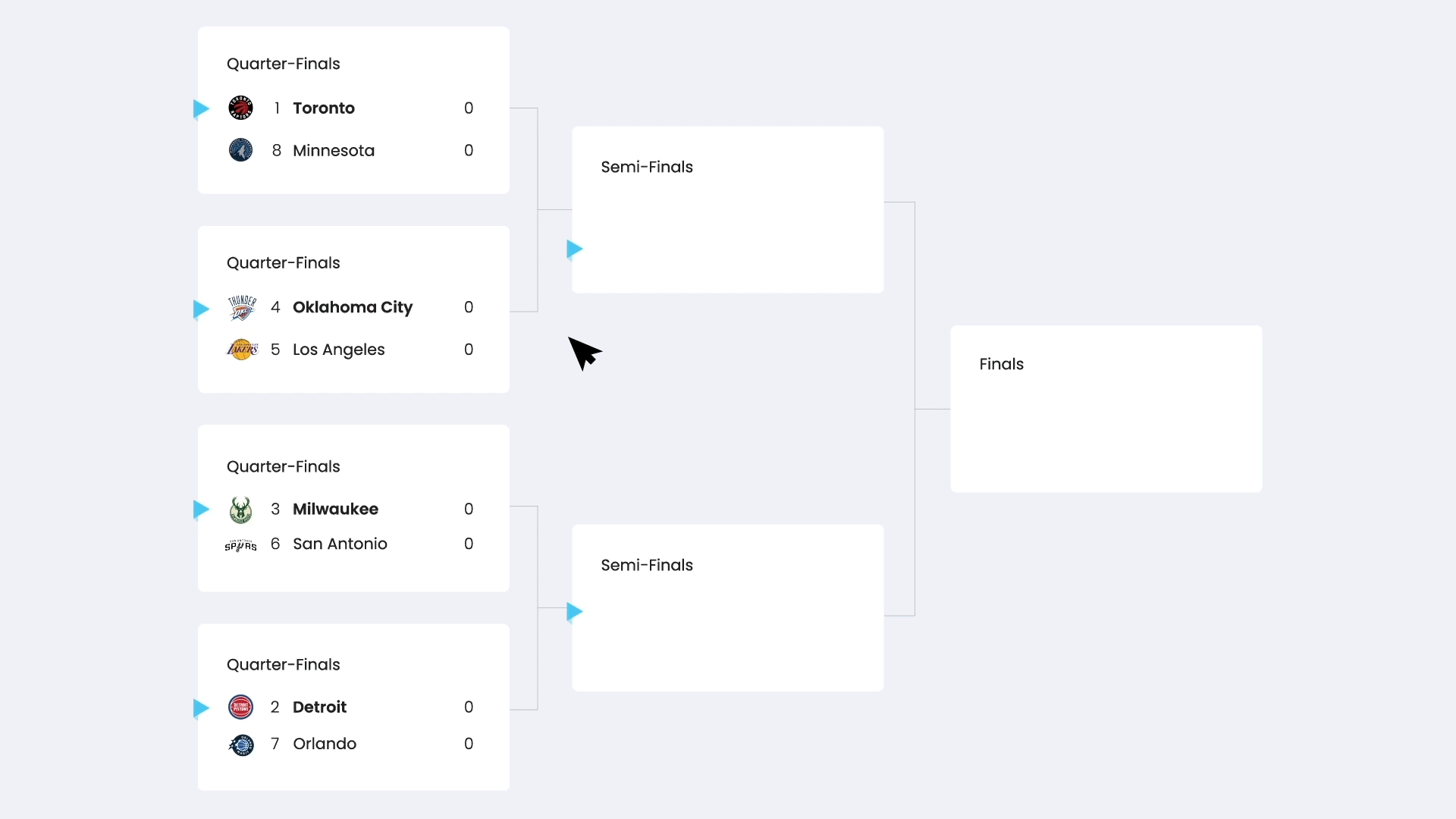
Task: Click blue arrow marker beside Toronto
Action: tap(201, 109)
